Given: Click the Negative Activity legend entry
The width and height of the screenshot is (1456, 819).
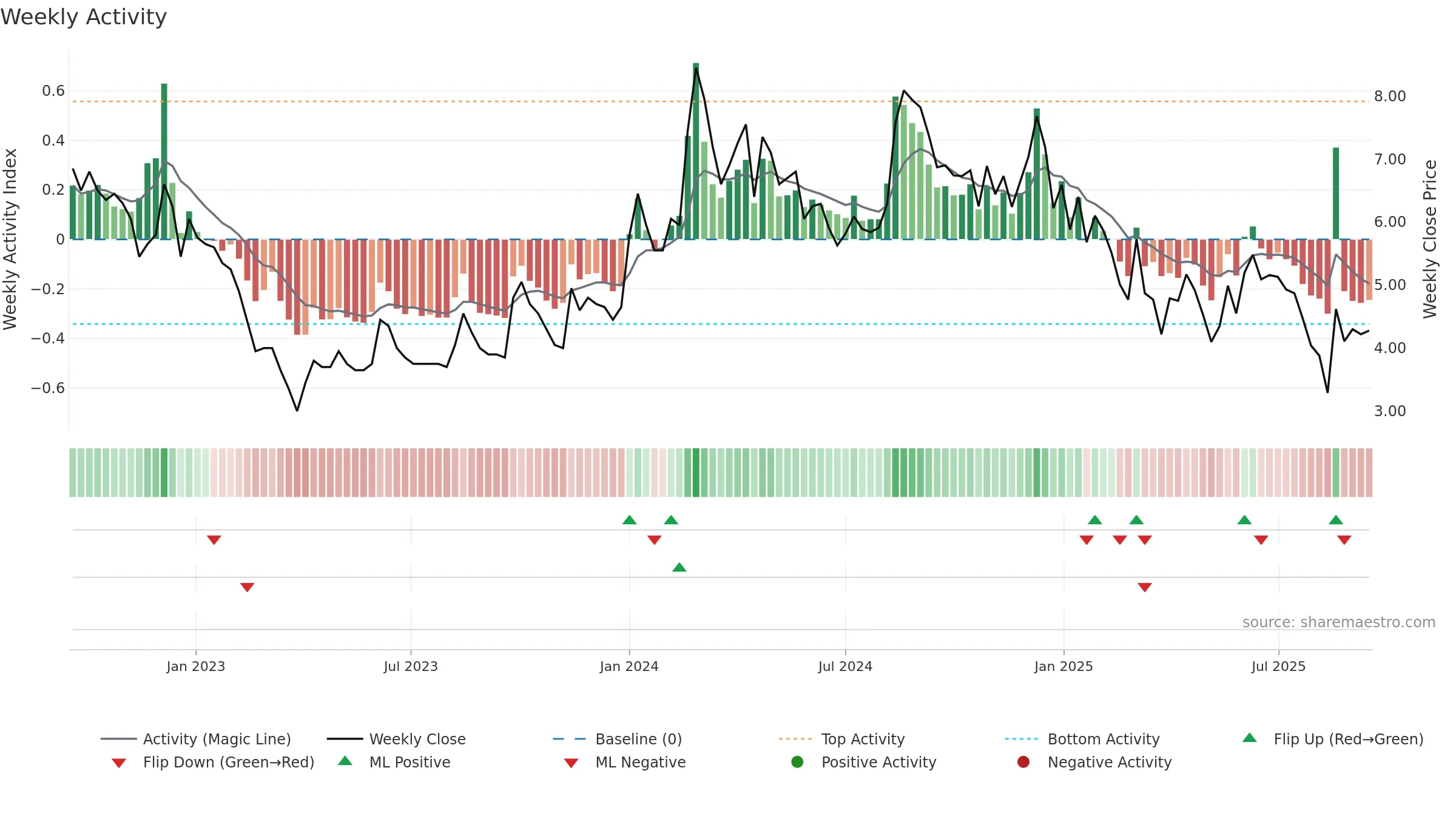Looking at the screenshot, I should (1094, 762).
